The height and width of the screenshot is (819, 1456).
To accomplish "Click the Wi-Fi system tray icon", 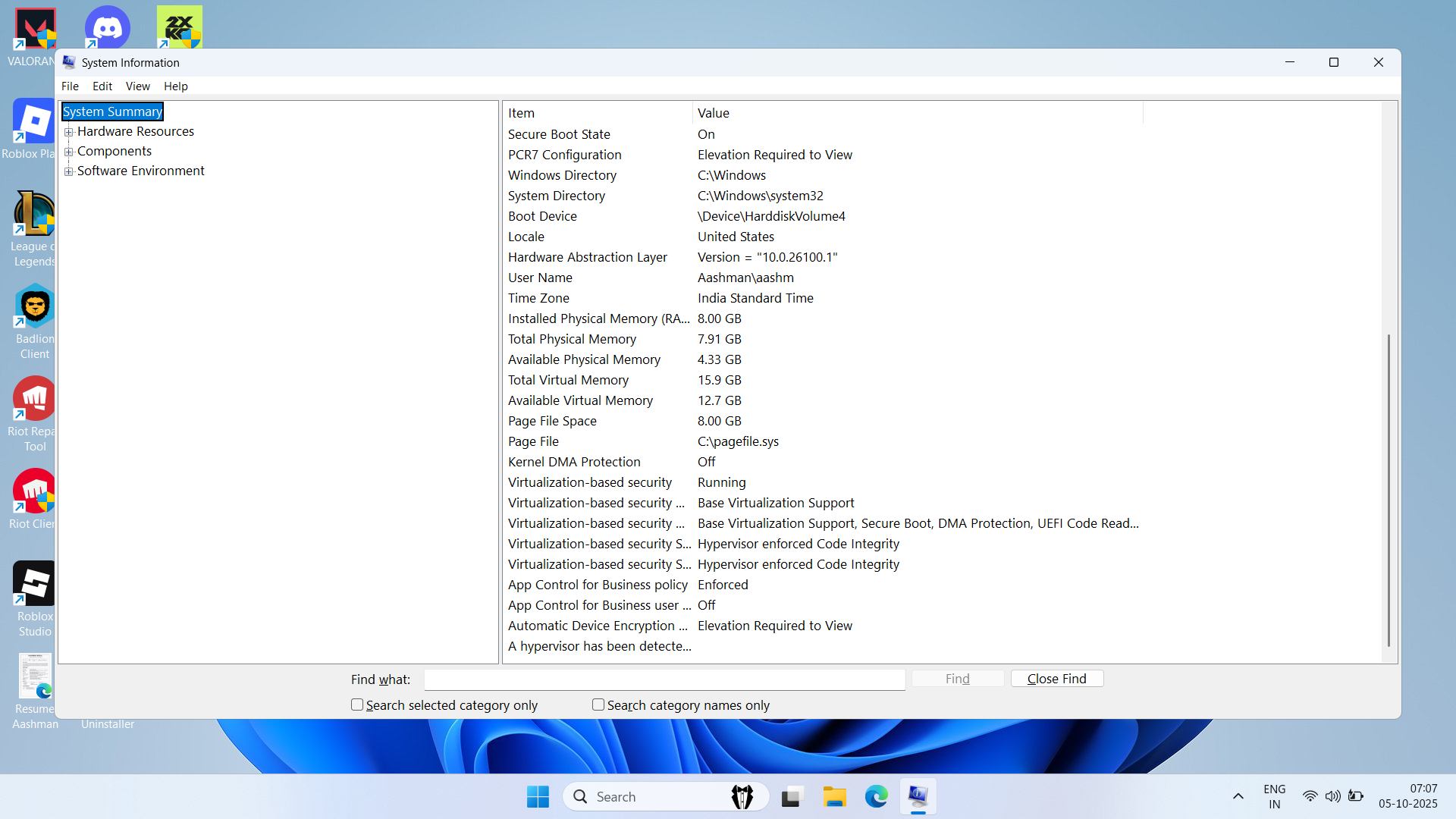I will pyautogui.click(x=1310, y=796).
